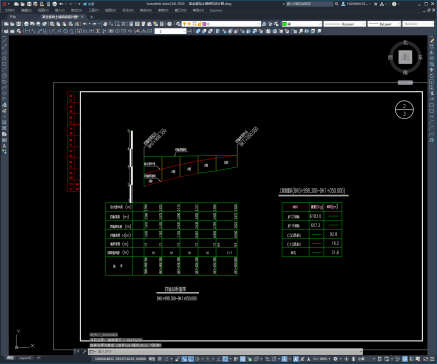The image size is (437, 364).
Task: Click the search magnifier in title bar
Action: [x=337, y=4]
